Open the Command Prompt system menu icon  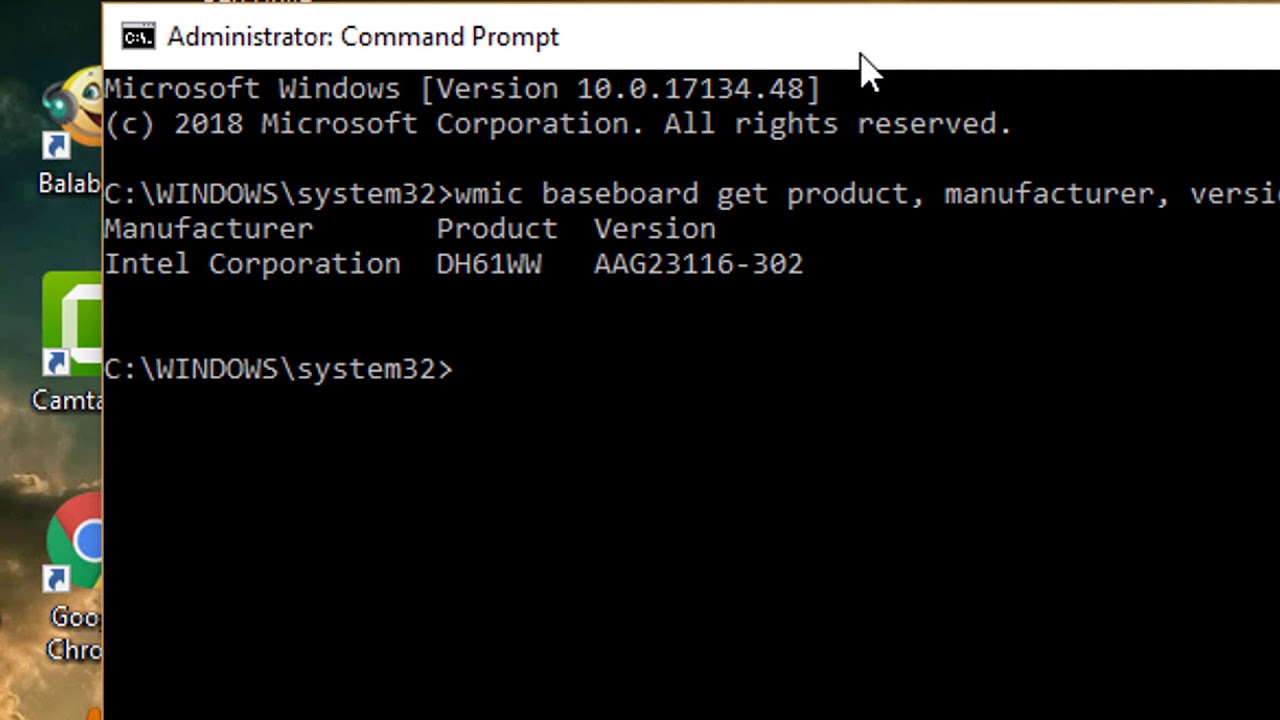(138, 37)
